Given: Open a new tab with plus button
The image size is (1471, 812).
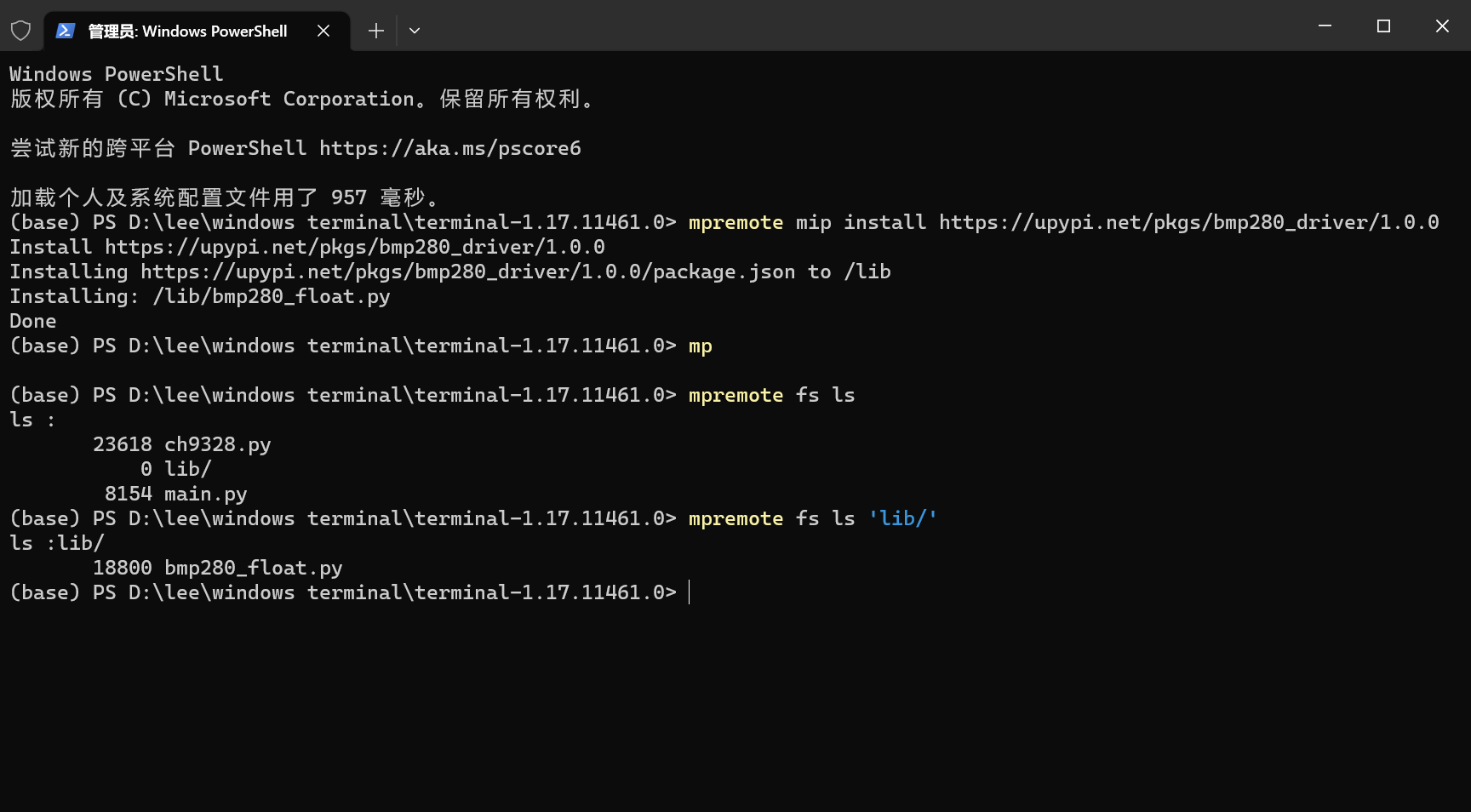Looking at the screenshot, I should pyautogui.click(x=376, y=31).
